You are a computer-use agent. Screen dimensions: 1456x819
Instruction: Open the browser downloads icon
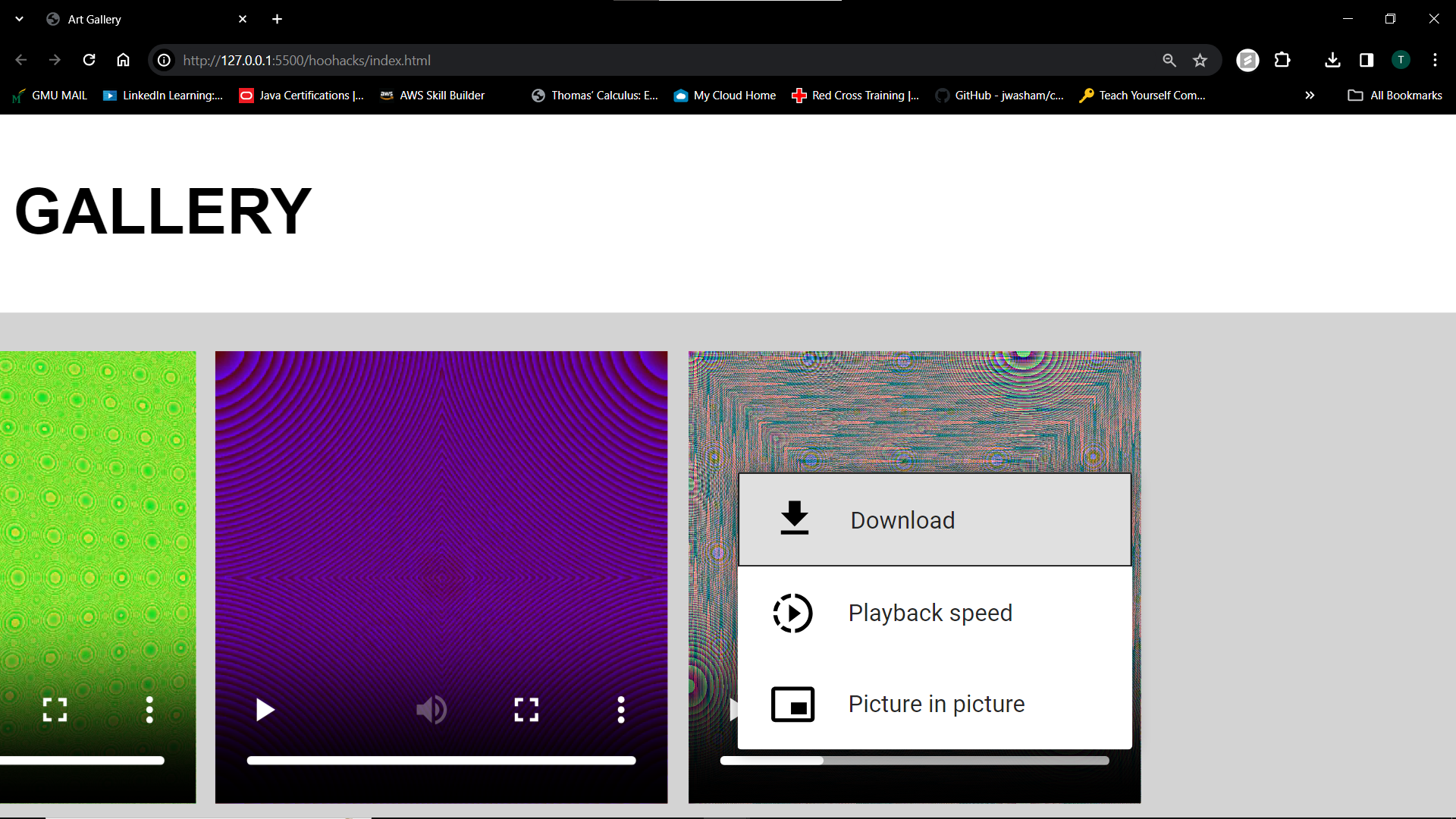pos(1332,60)
